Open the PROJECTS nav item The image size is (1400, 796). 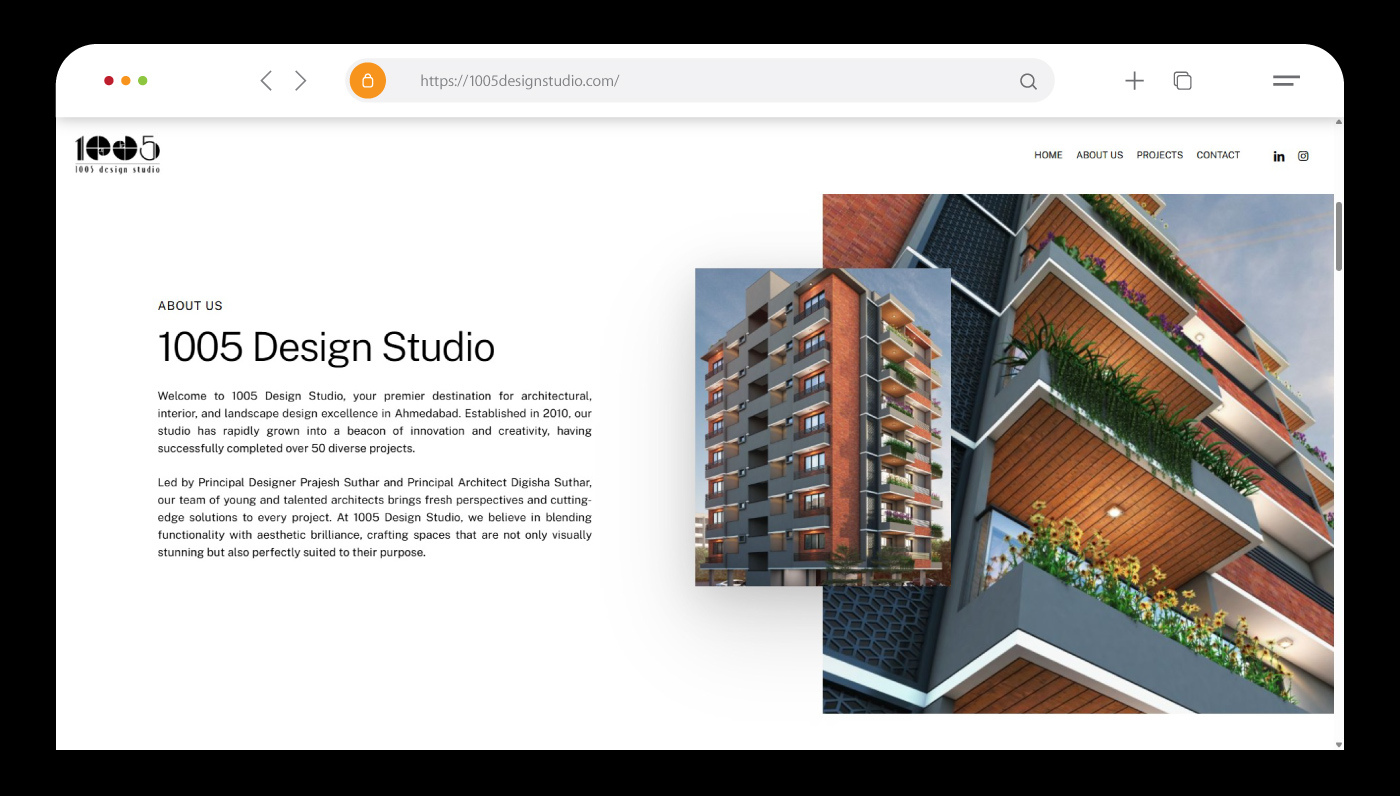coord(1160,155)
